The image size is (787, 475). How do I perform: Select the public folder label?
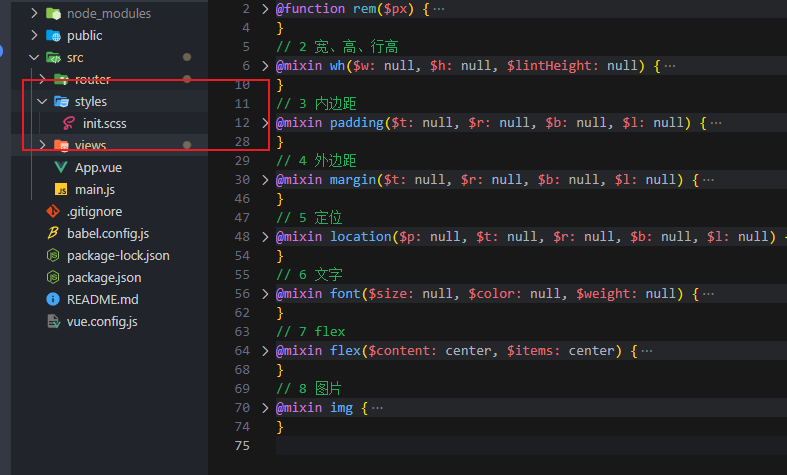(x=84, y=36)
